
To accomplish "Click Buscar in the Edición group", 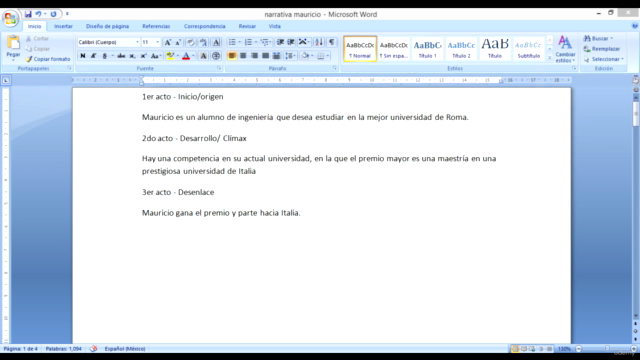I will point(598,38).
